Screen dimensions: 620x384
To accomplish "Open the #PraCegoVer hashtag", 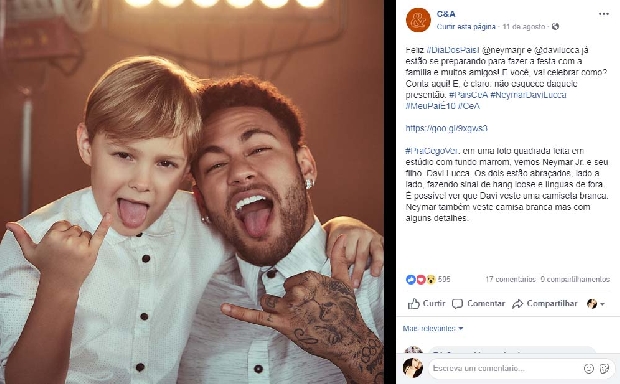I will tap(432, 151).
